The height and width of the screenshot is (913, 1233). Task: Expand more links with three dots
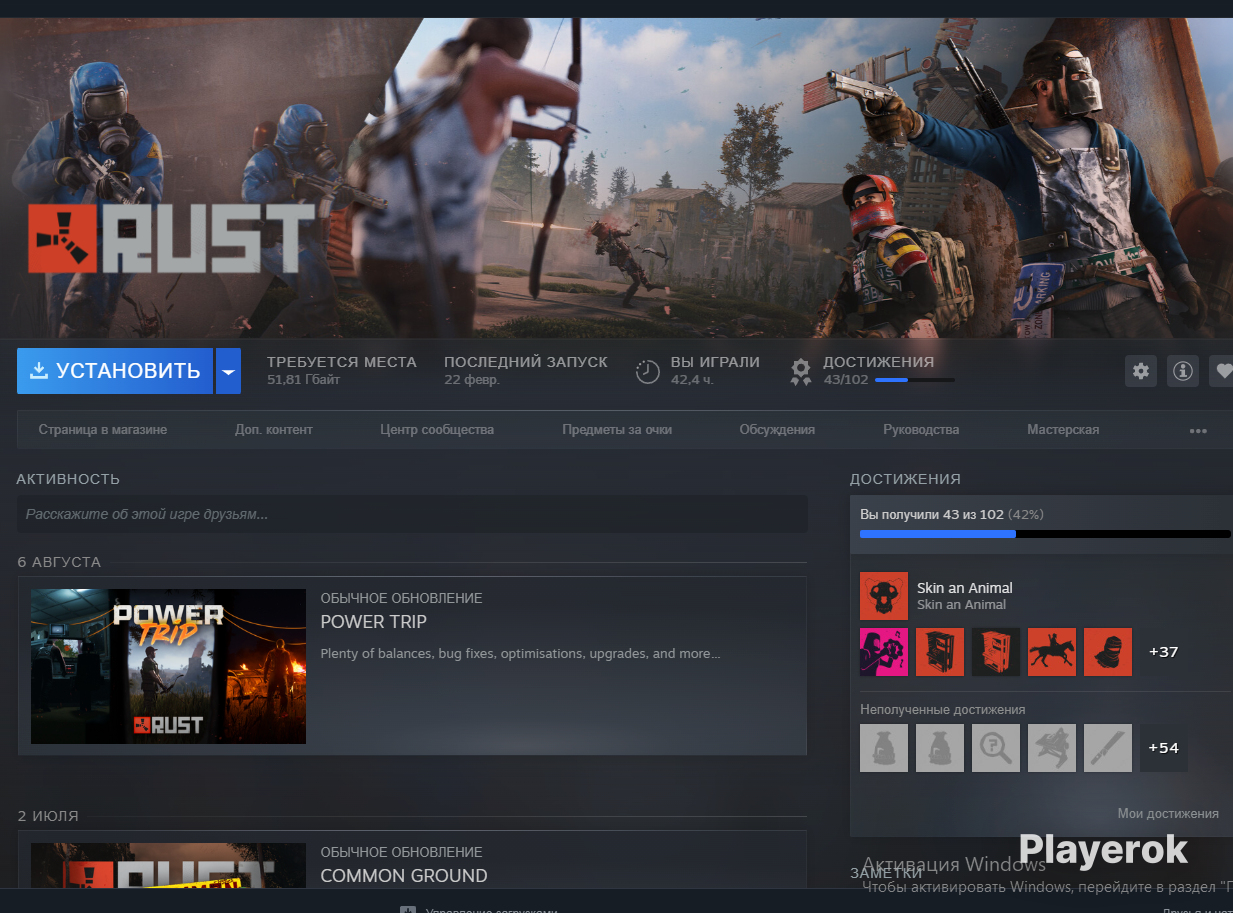point(1198,431)
